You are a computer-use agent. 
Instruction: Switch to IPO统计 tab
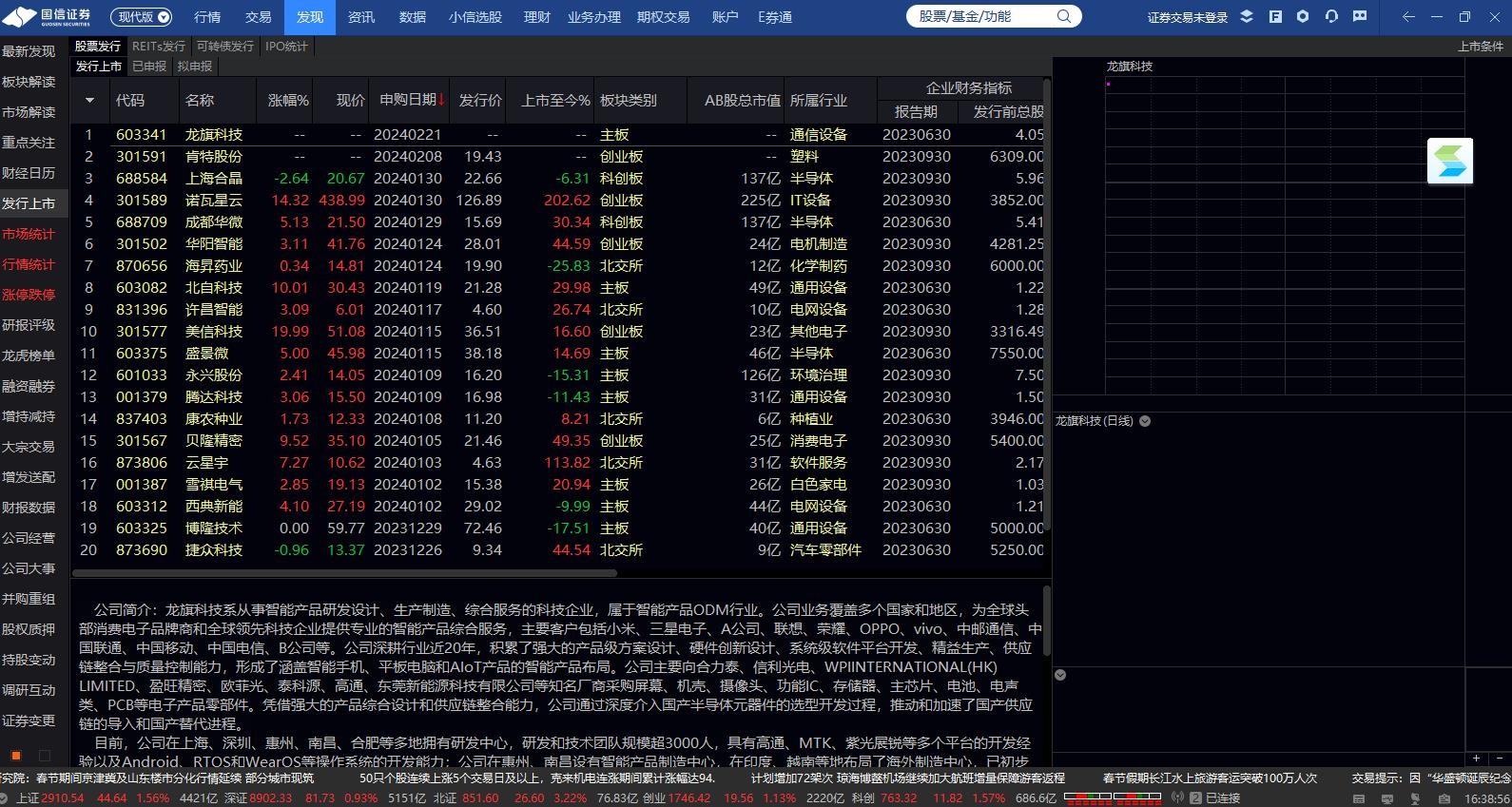[286, 47]
